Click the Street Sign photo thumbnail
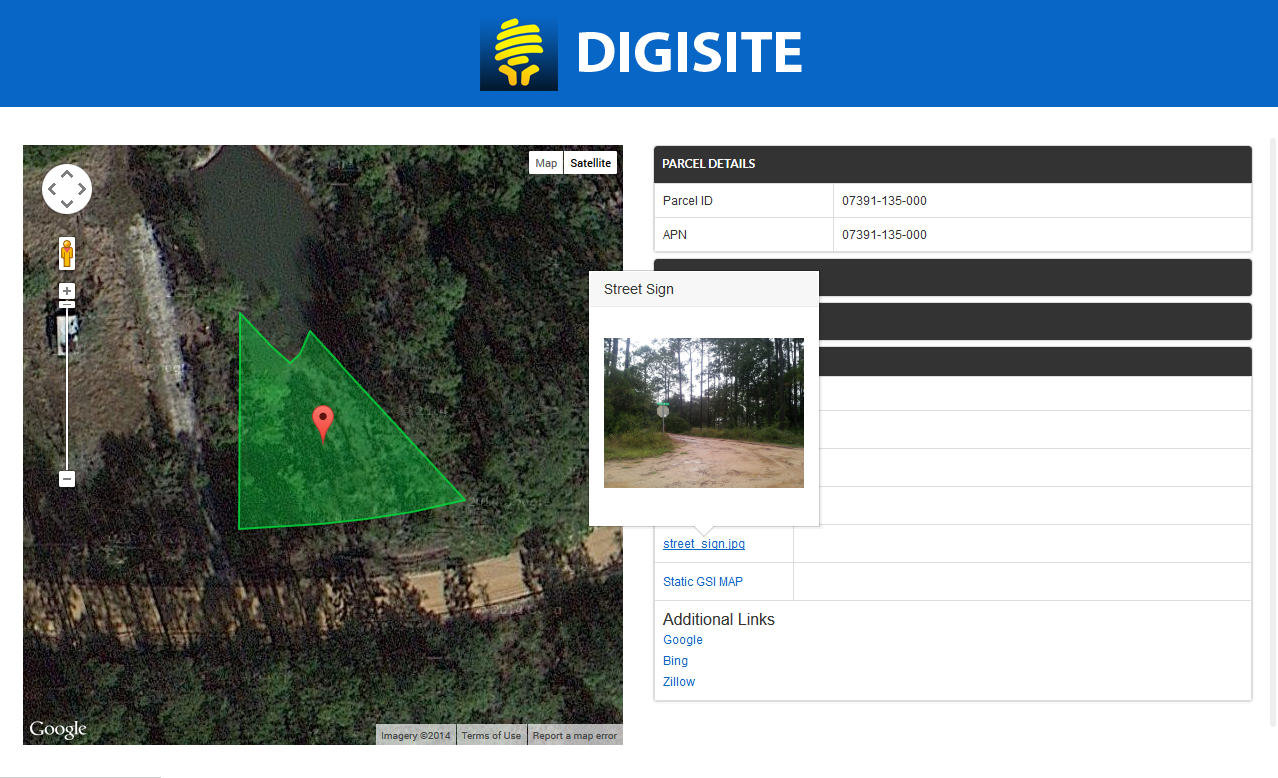1278x778 pixels. pos(703,412)
